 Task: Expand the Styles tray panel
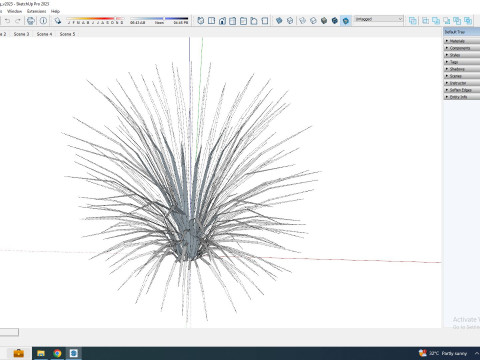[462, 55]
